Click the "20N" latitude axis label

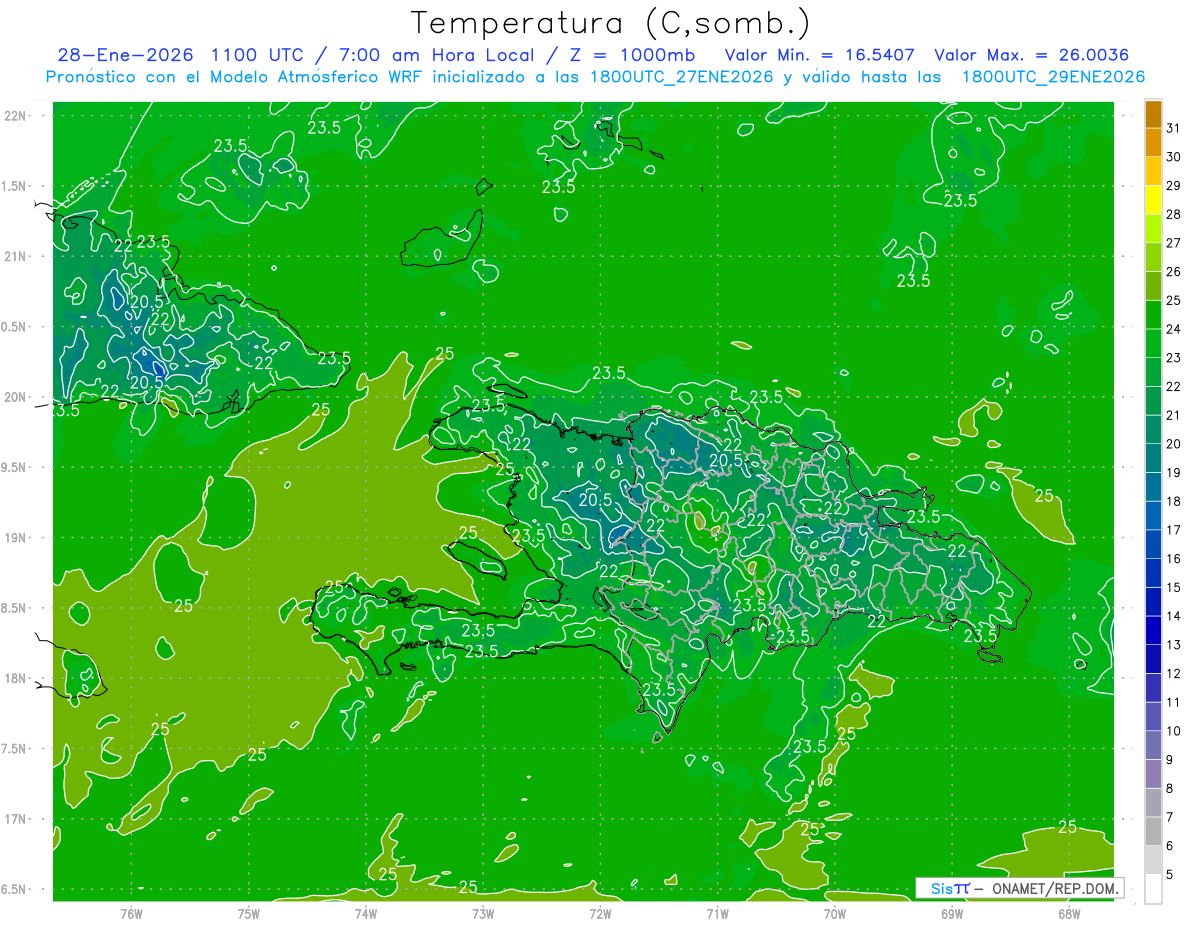17,397
